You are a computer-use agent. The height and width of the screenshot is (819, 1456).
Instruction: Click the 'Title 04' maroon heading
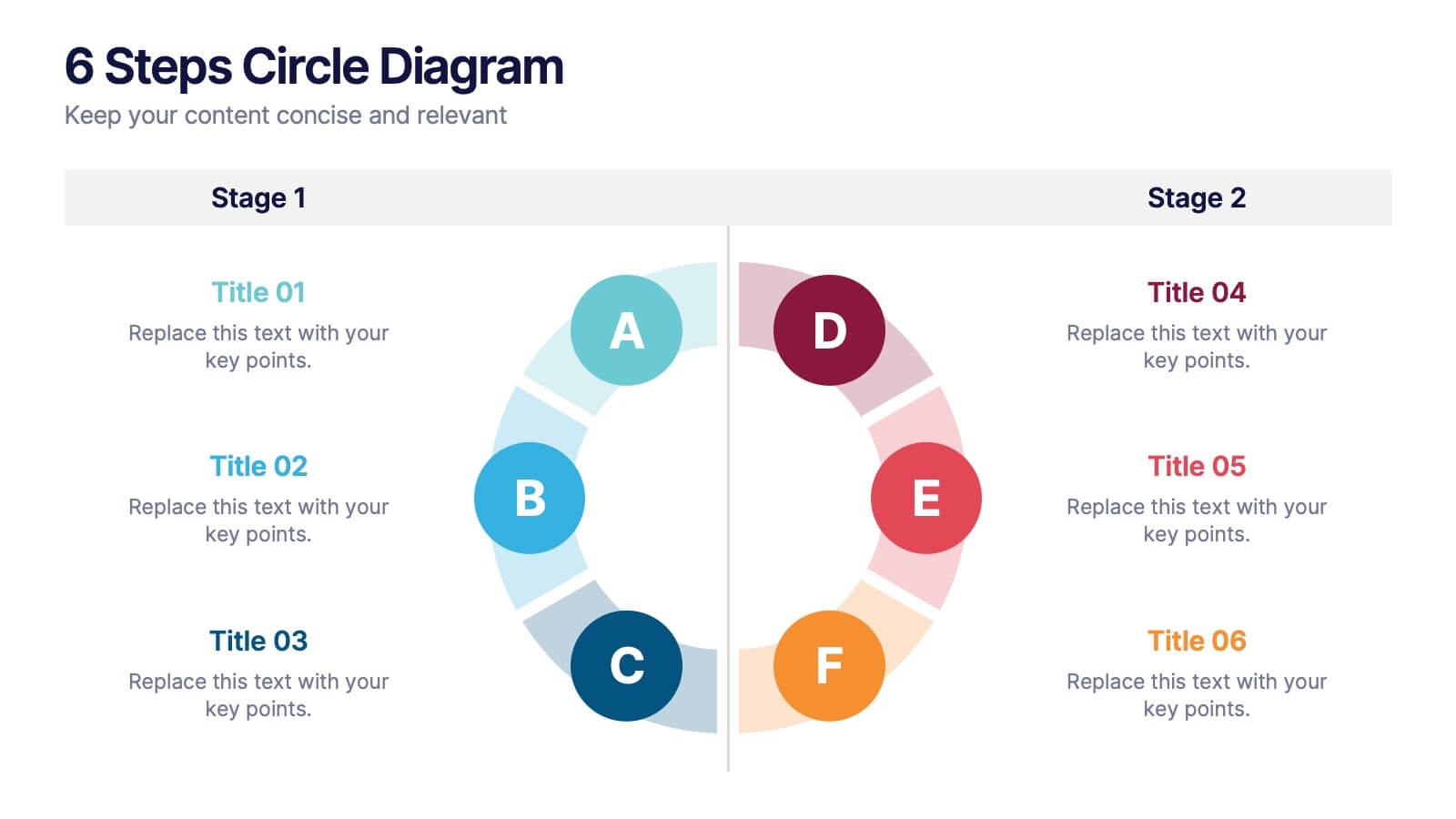coord(1197,292)
